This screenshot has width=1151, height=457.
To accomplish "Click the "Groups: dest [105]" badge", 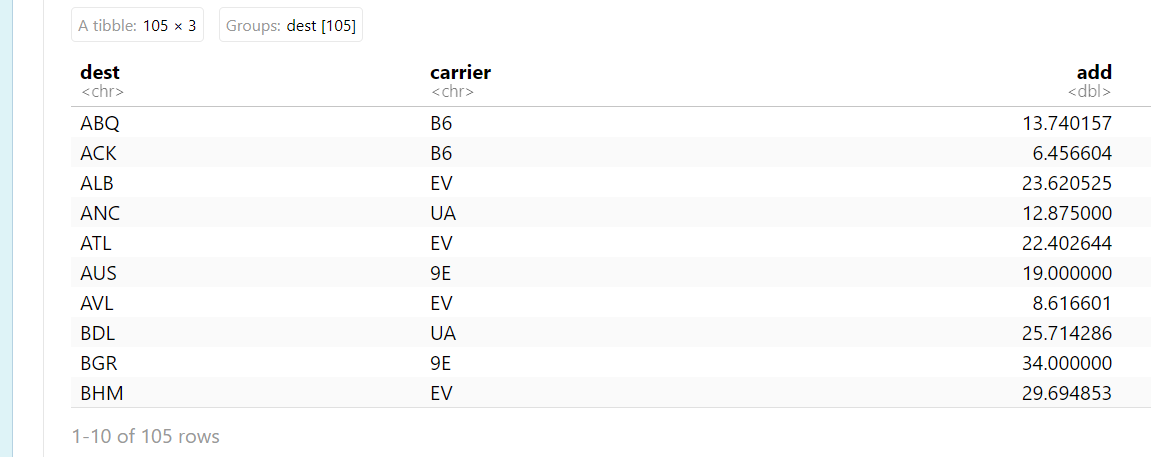I will [x=290, y=26].
